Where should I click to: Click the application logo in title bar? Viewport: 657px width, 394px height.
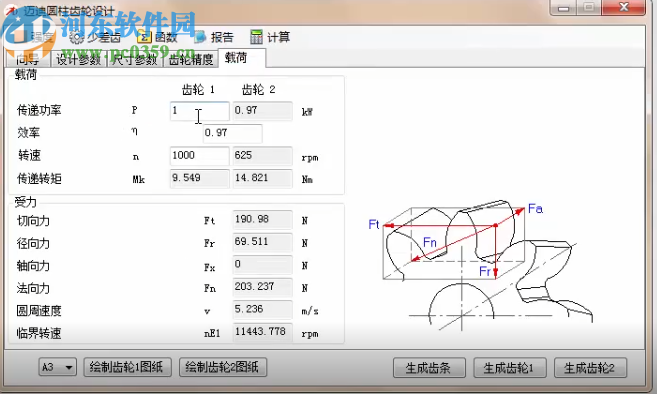click(x=10, y=10)
